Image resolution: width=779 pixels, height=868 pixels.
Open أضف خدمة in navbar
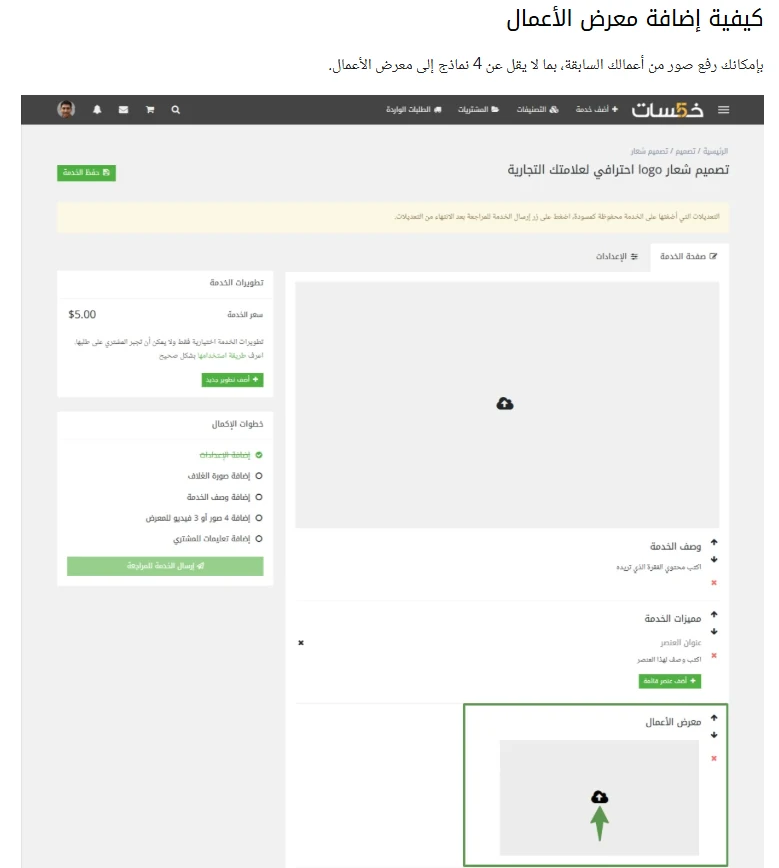[597, 110]
